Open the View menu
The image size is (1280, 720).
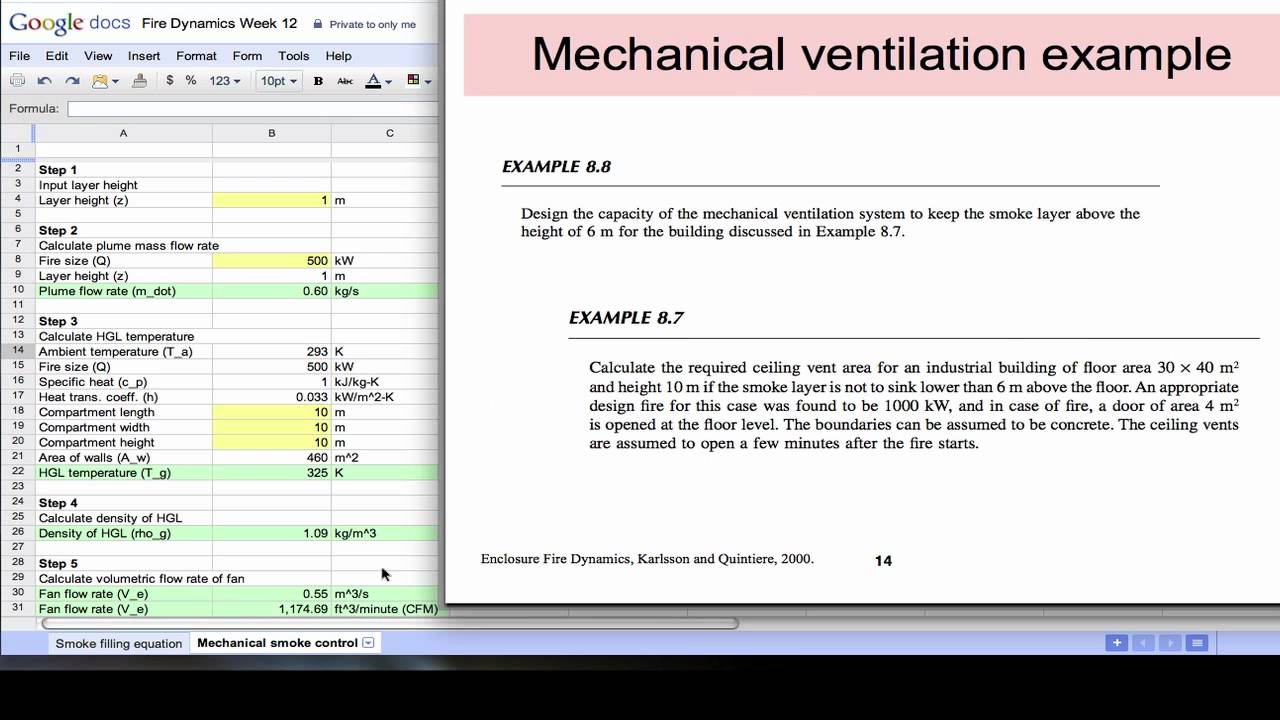point(98,56)
